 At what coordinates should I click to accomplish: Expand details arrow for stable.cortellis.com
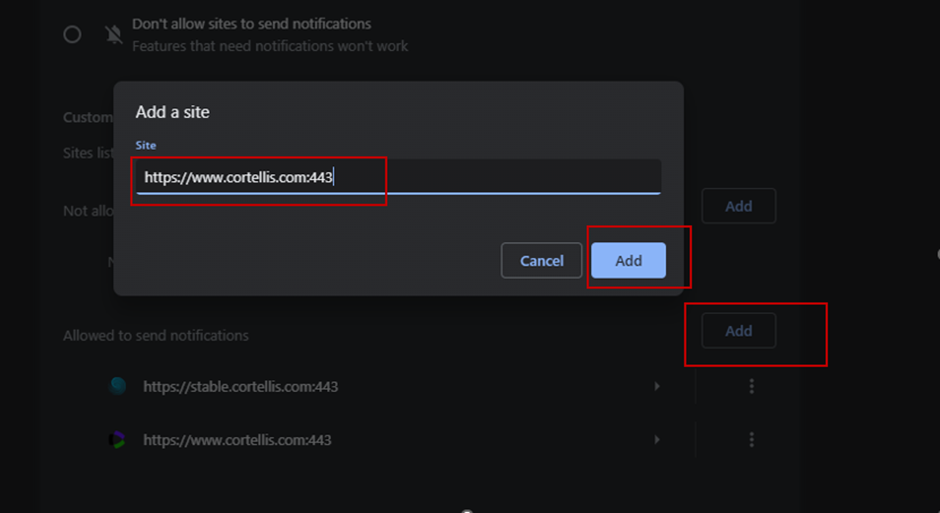pos(657,386)
